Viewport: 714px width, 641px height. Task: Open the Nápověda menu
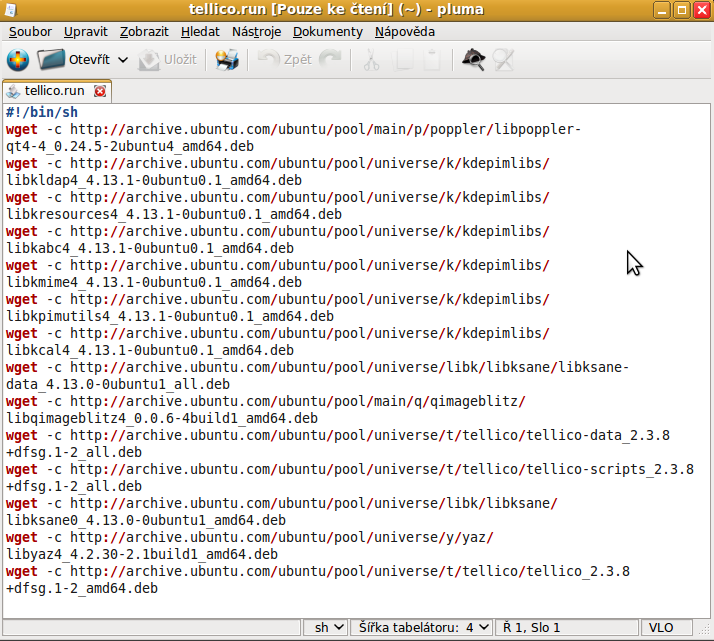(404, 32)
